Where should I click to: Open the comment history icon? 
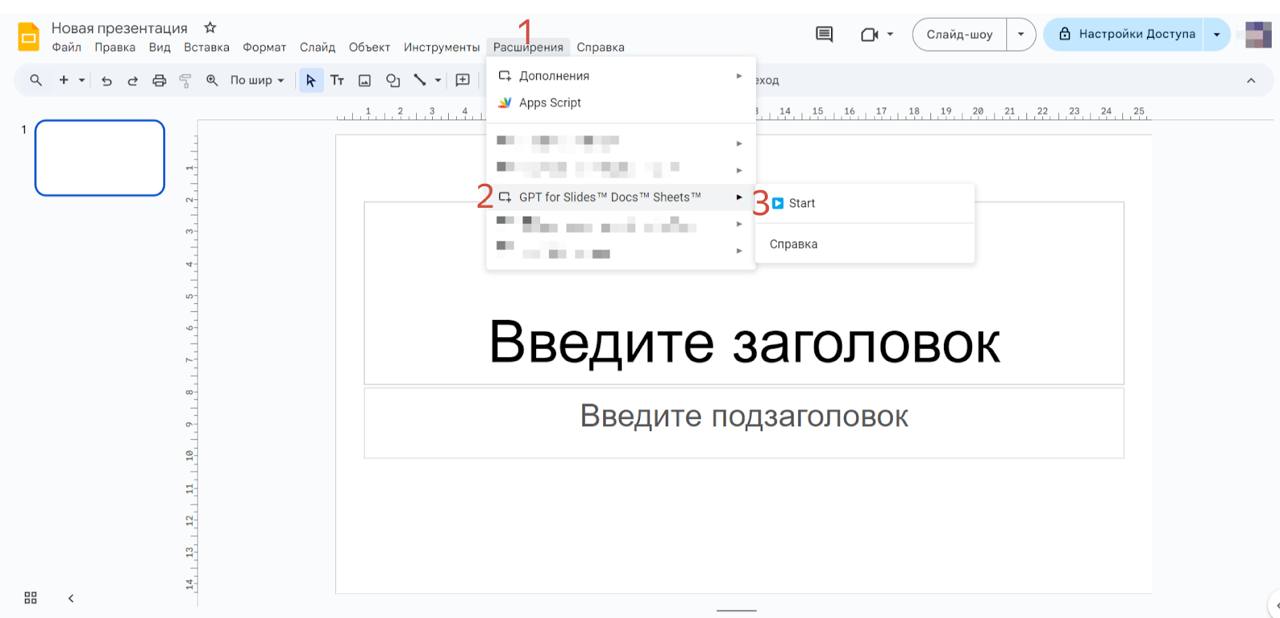tap(824, 34)
